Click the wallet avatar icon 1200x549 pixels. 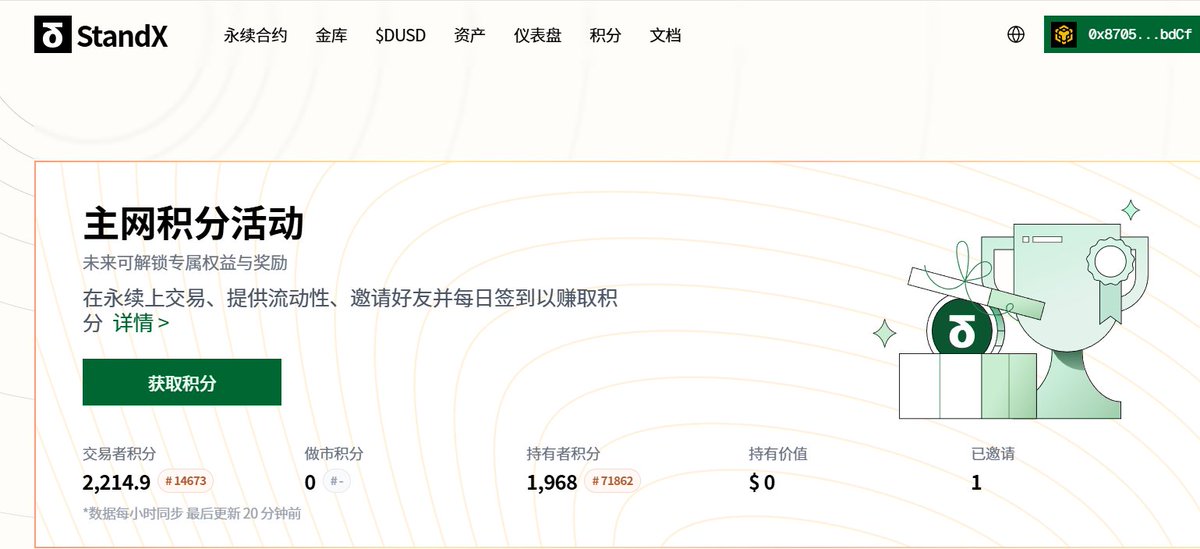tap(1066, 35)
